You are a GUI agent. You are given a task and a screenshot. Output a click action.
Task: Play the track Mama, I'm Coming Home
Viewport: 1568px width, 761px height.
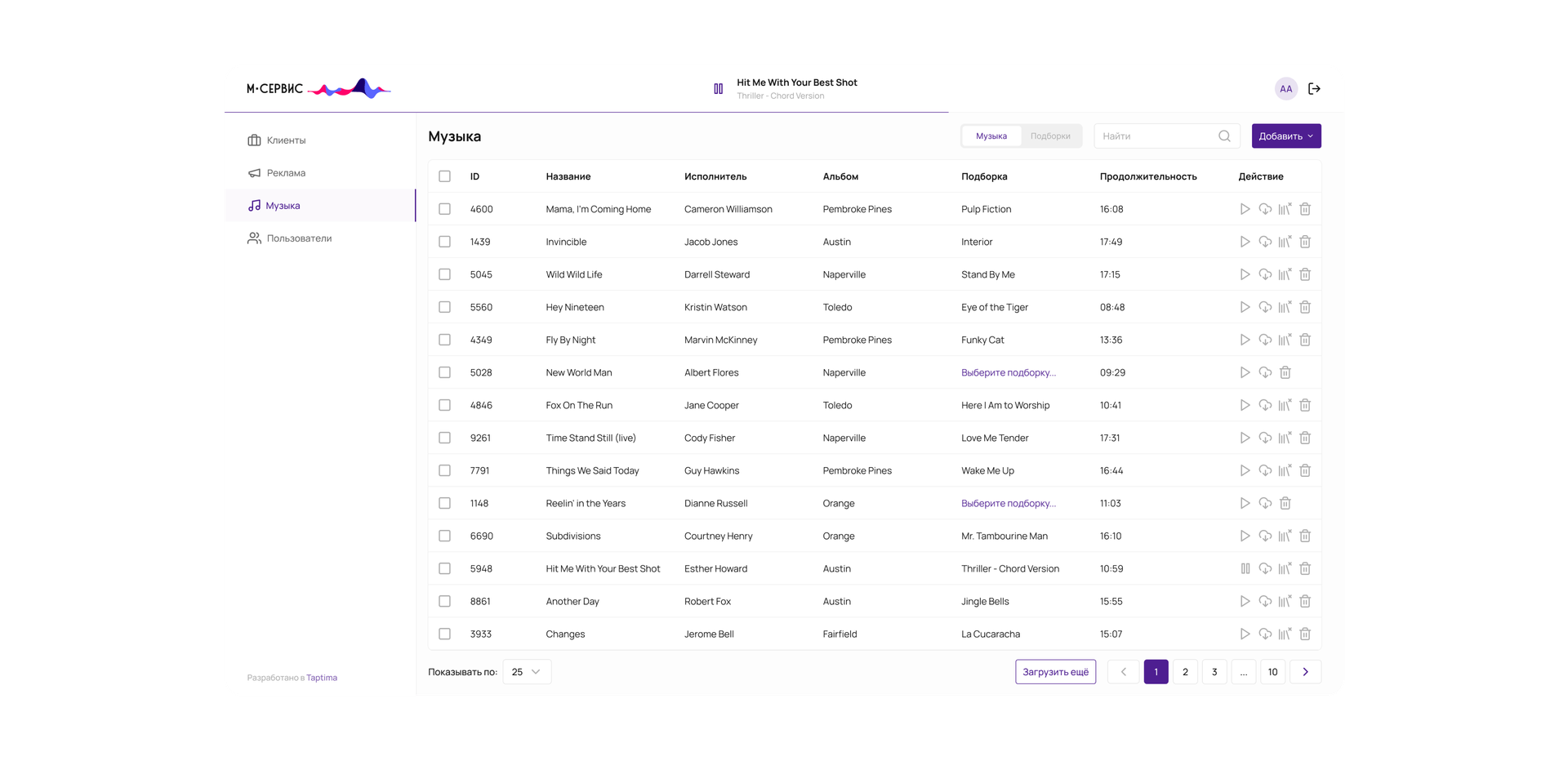tap(1245, 209)
